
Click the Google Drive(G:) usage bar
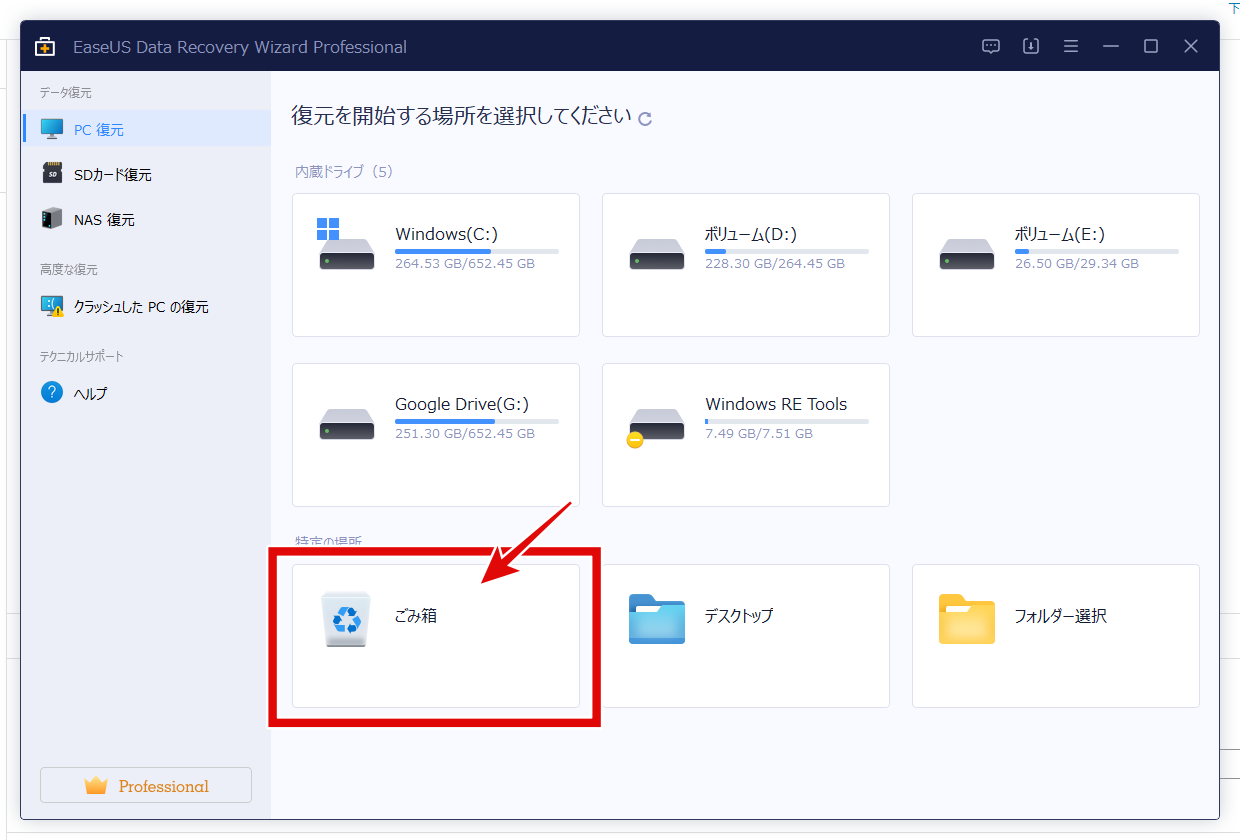[477, 421]
